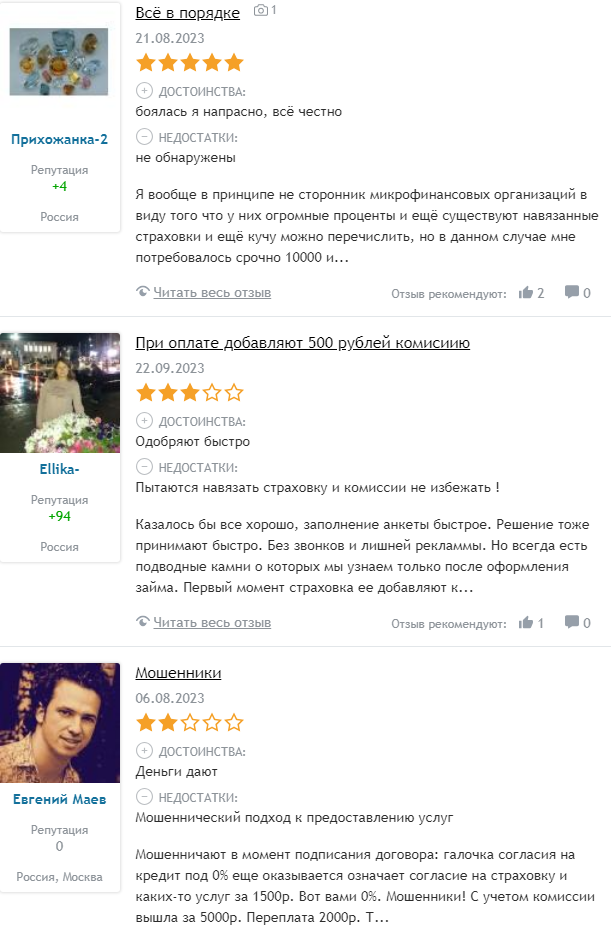The height and width of the screenshot is (925, 611).
Task: Open comments bubble on Прихожанка-2's review
Action: pos(571,291)
